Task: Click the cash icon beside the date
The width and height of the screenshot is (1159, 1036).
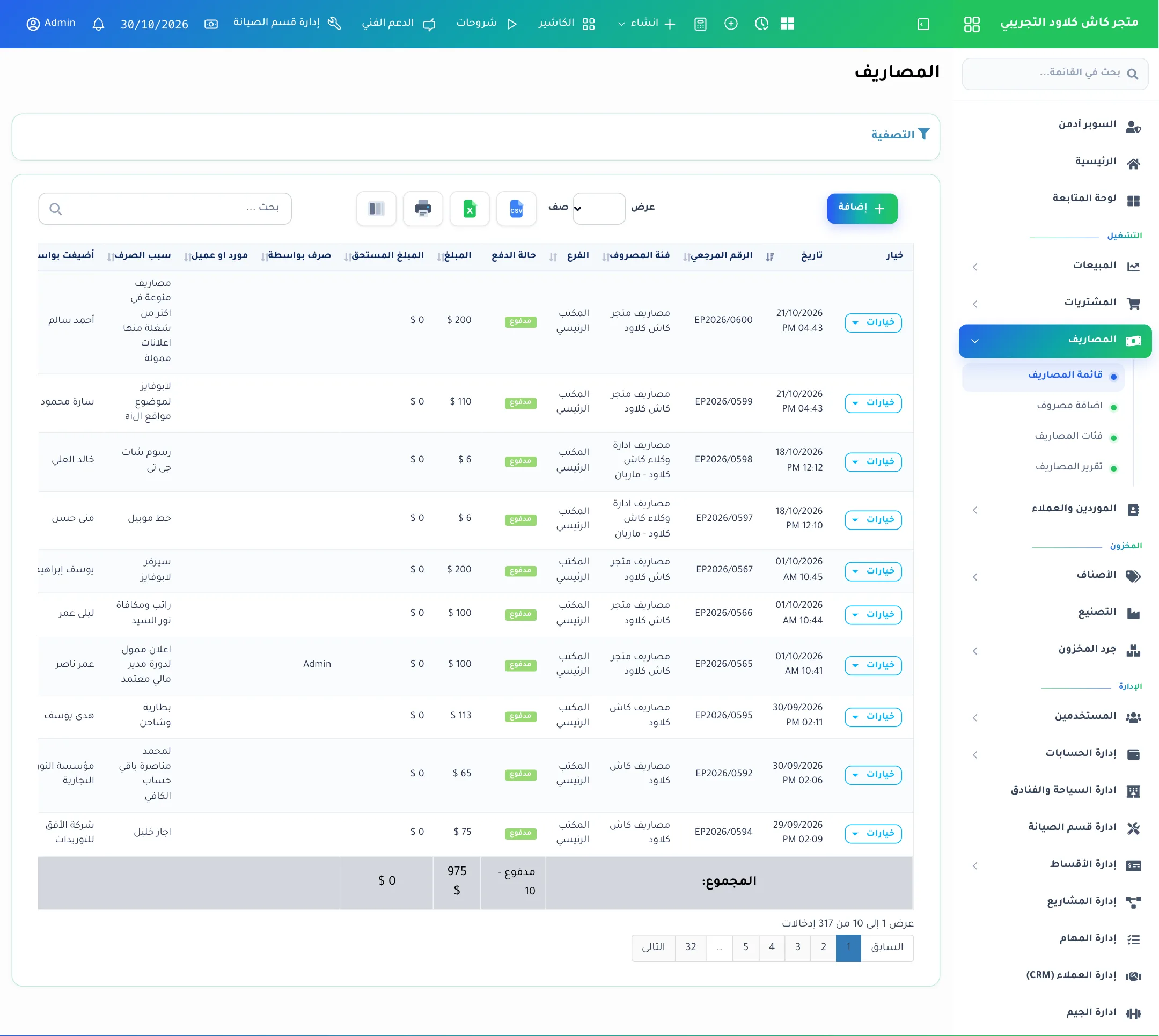Action: pos(211,24)
